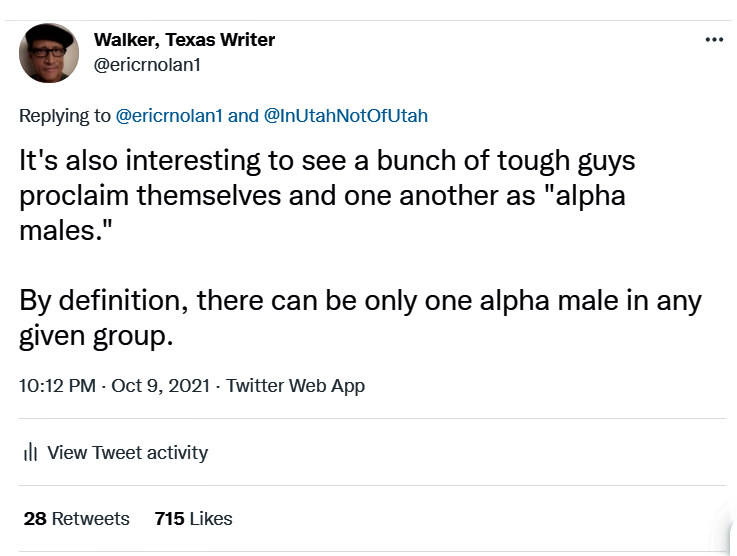Open the three-dot More options menu
The height and width of the screenshot is (556, 737).
point(714,40)
